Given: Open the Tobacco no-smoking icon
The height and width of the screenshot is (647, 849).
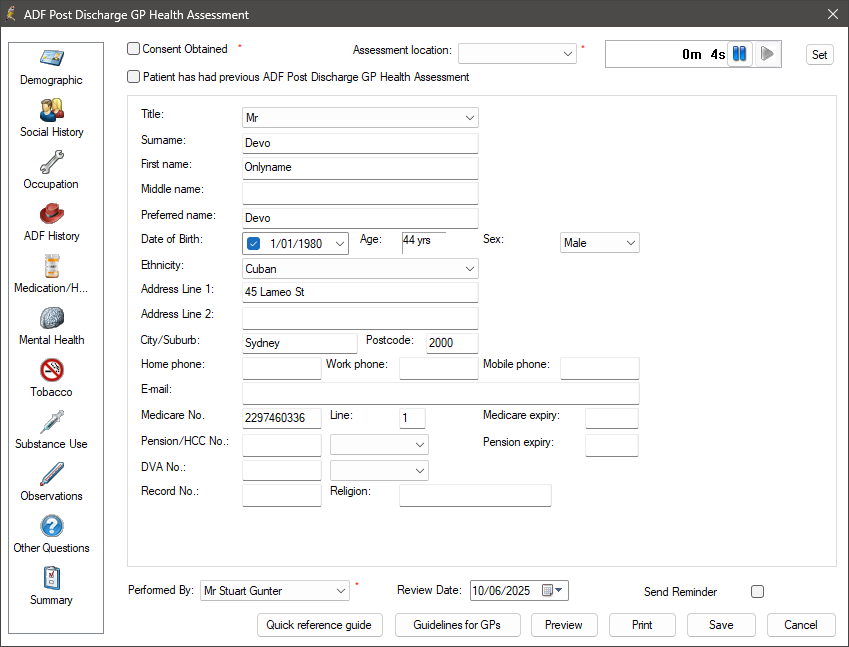Looking at the screenshot, I should point(51,370).
